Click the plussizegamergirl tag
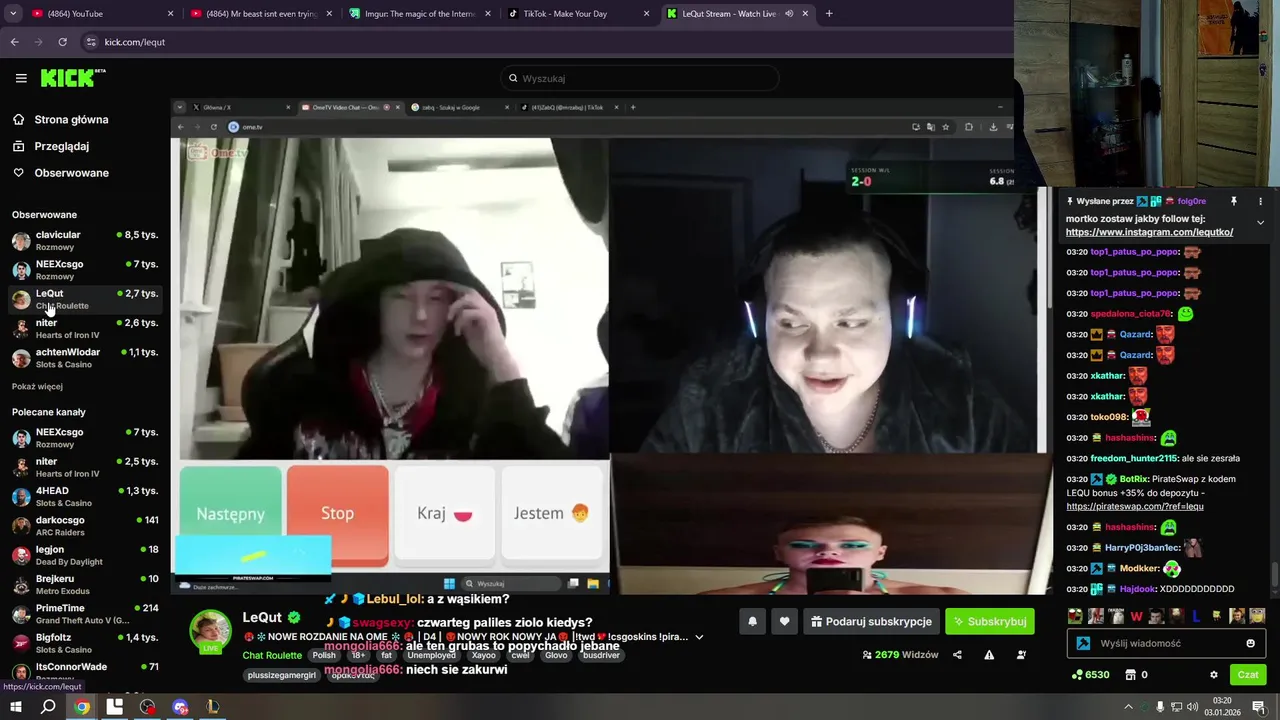The image size is (1280, 720). tap(283, 675)
